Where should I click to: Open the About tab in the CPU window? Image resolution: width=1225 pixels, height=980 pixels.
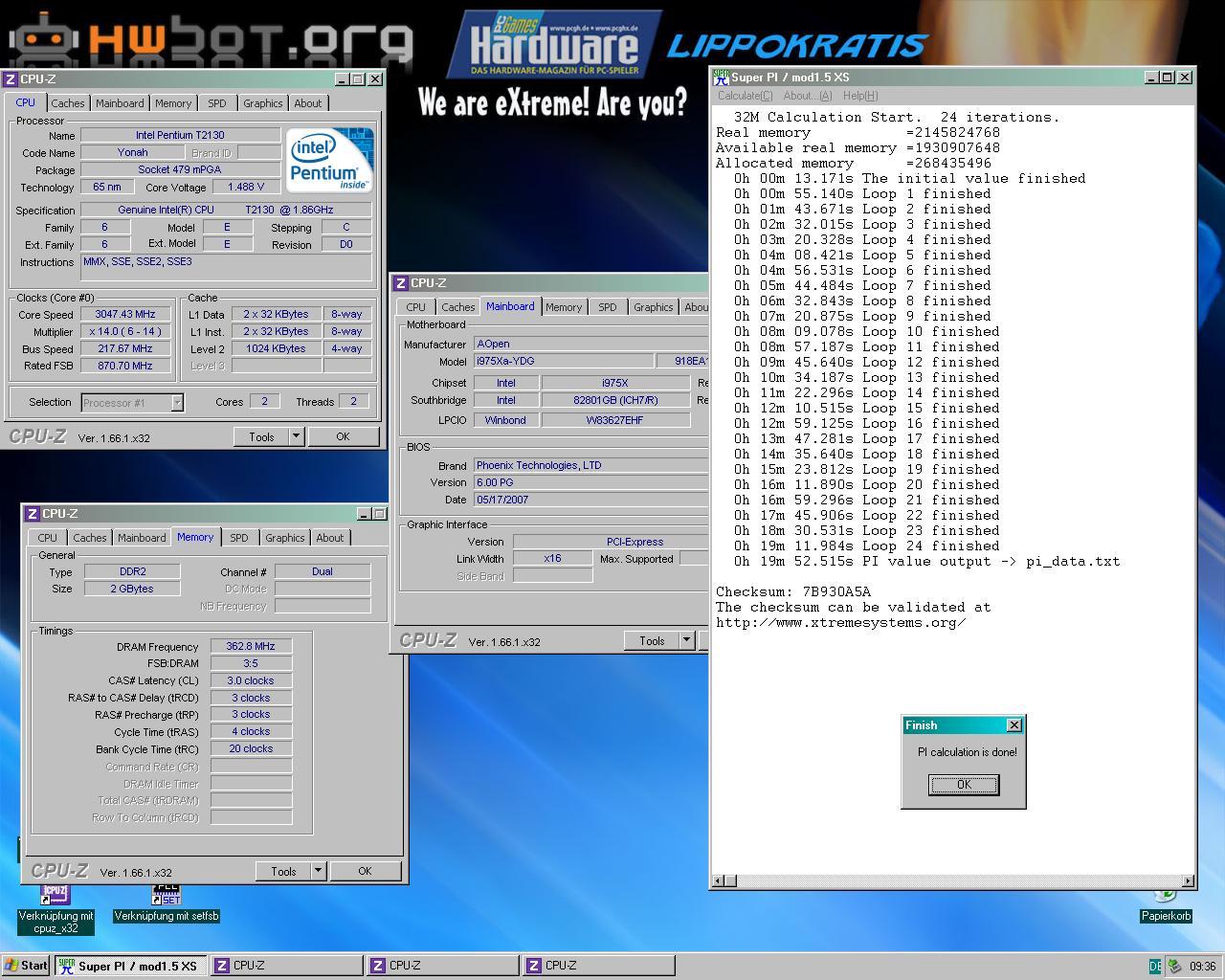pos(308,103)
